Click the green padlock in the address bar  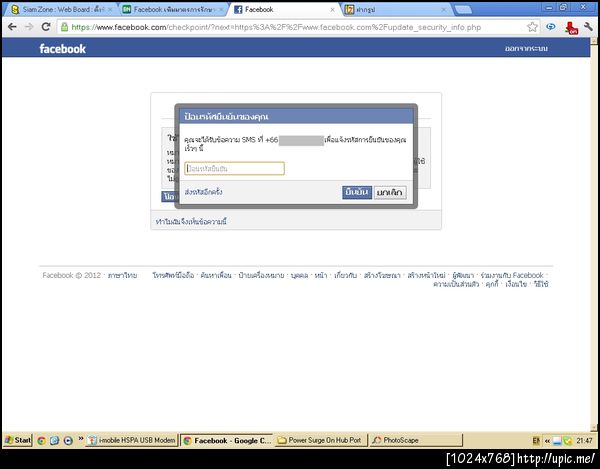click(65, 27)
